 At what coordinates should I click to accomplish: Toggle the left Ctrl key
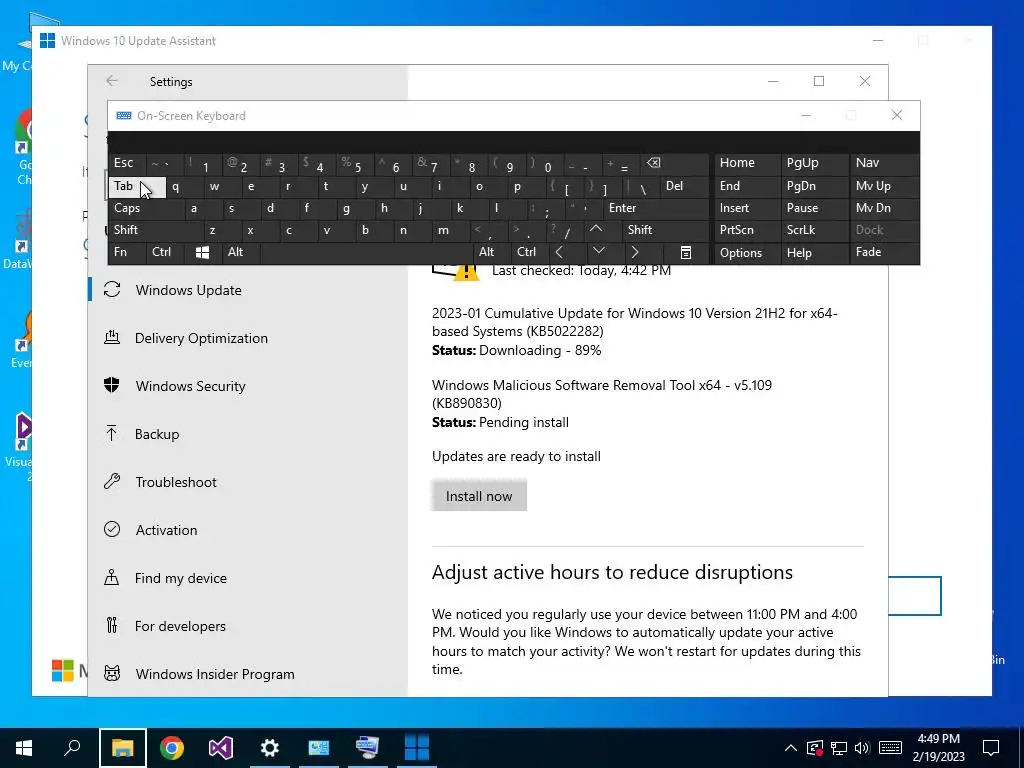[165, 253]
